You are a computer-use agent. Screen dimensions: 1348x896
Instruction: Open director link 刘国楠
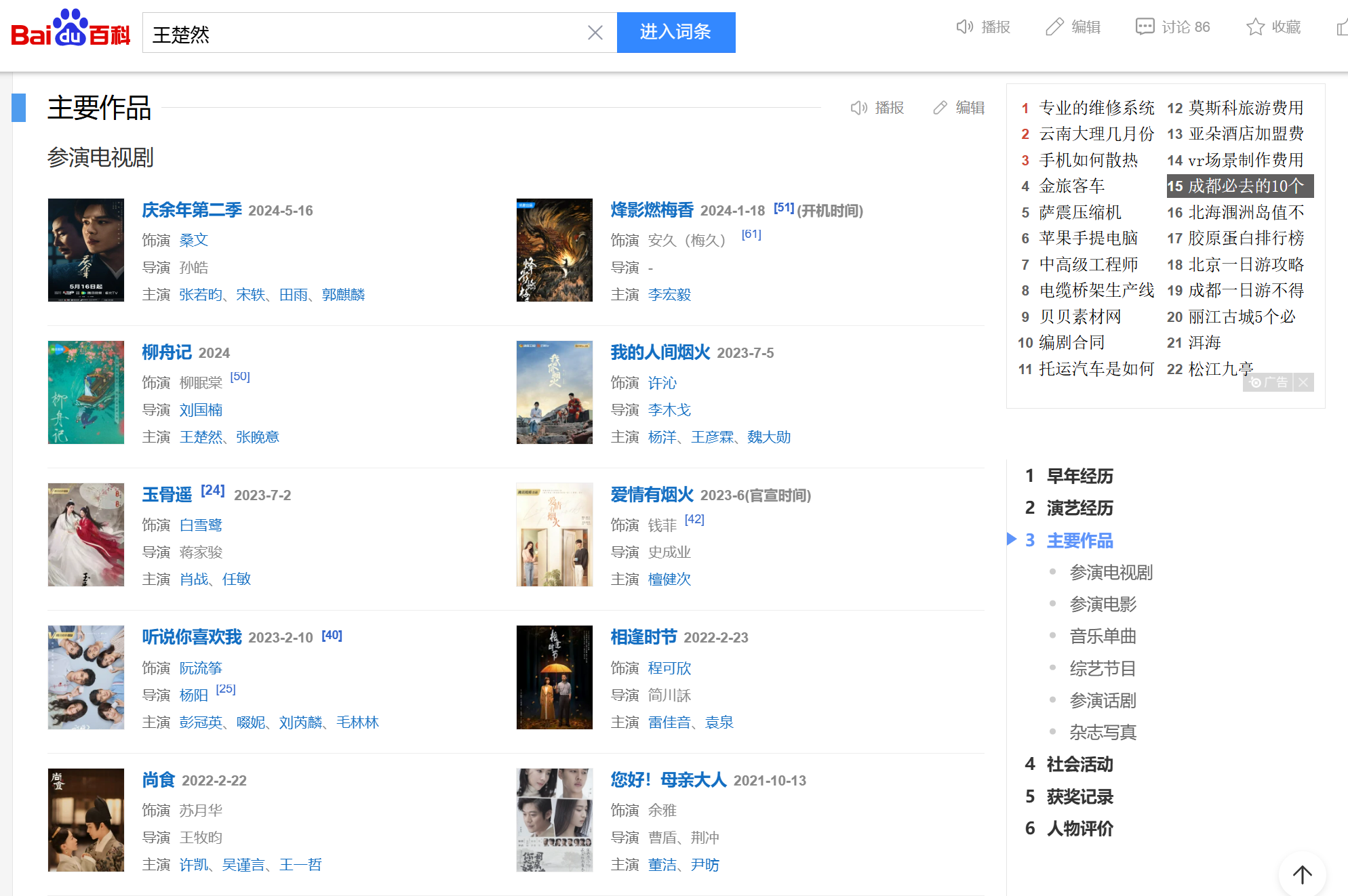(x=201, y=410)
